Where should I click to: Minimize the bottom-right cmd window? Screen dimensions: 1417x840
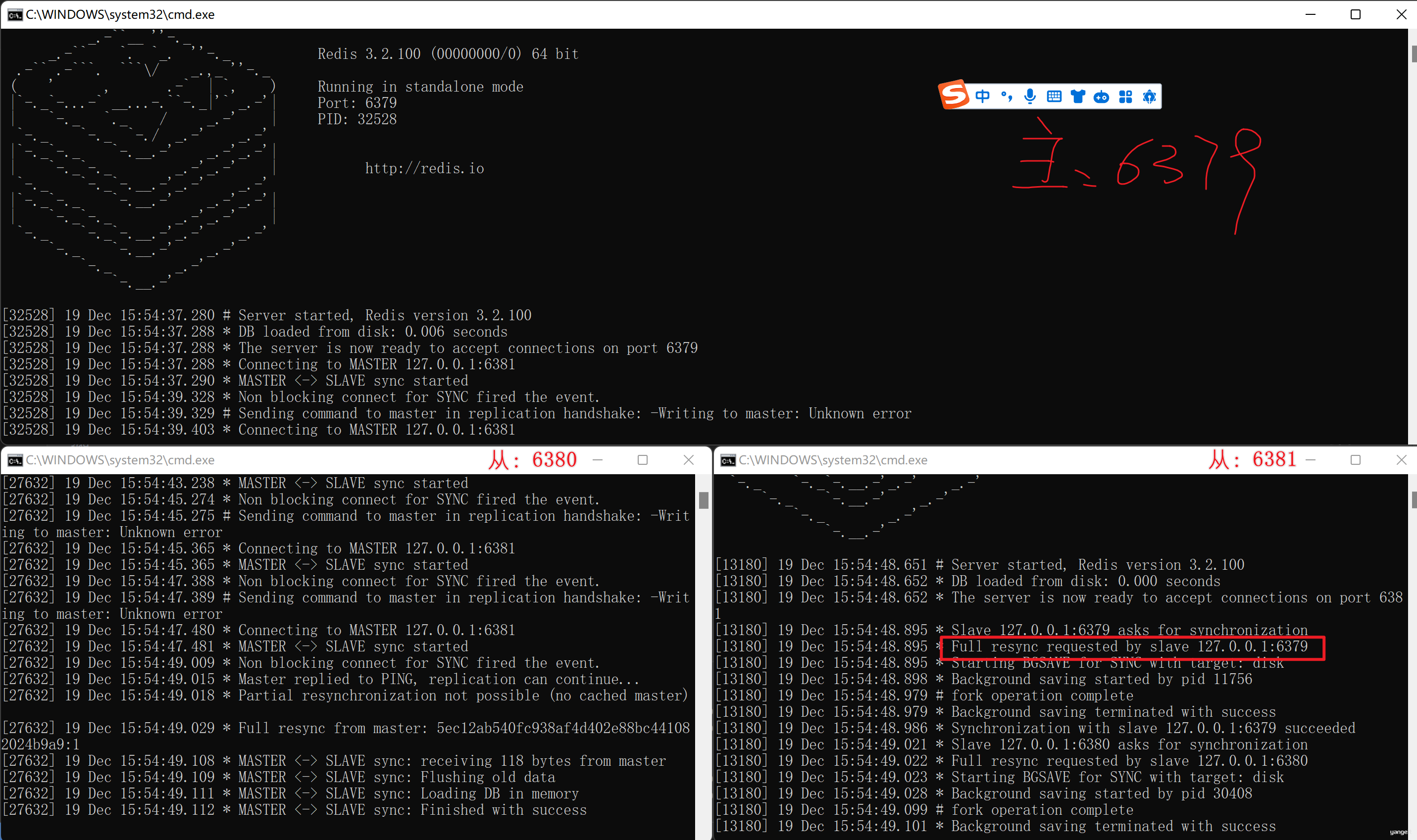click(x=1310, y=460)
